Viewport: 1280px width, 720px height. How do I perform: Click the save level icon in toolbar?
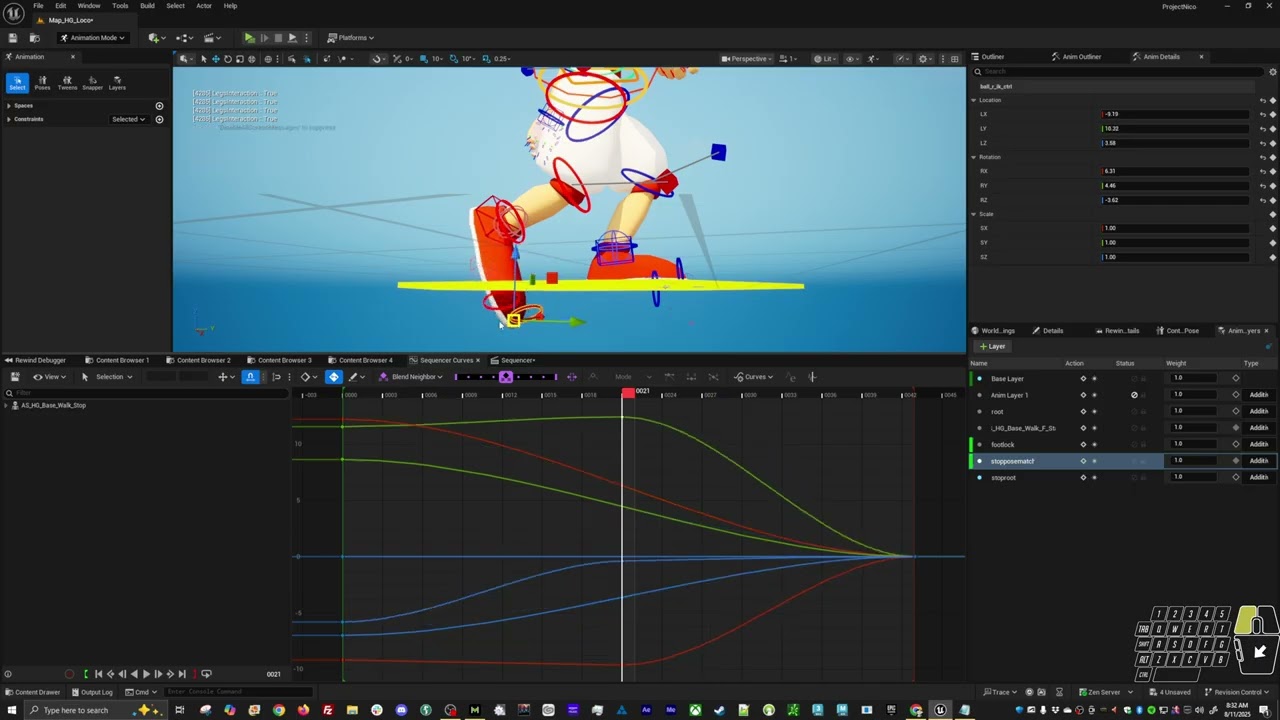pos(13,38)
